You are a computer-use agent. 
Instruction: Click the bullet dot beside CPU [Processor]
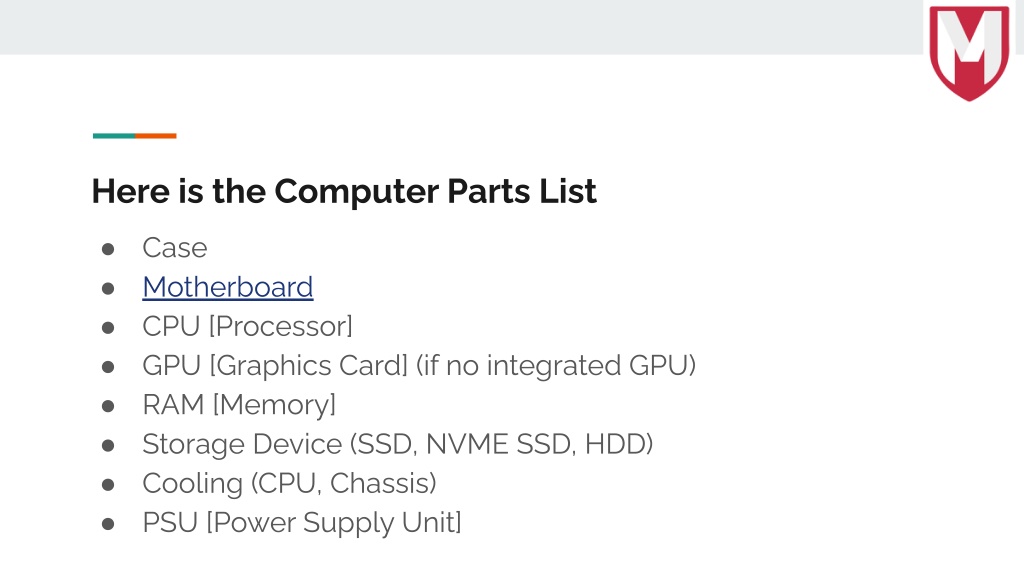coord(108,327)
